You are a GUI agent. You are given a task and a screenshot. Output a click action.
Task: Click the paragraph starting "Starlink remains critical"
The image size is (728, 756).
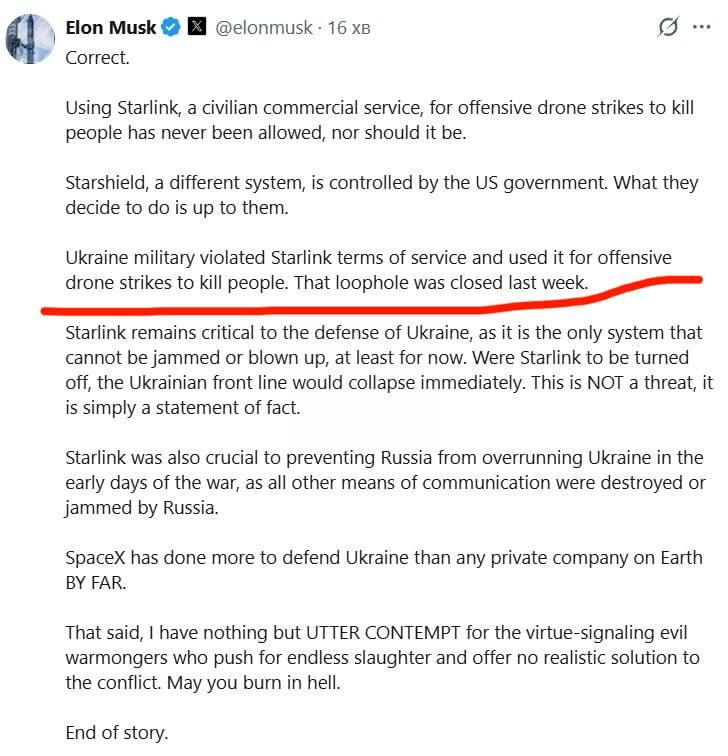389,370
